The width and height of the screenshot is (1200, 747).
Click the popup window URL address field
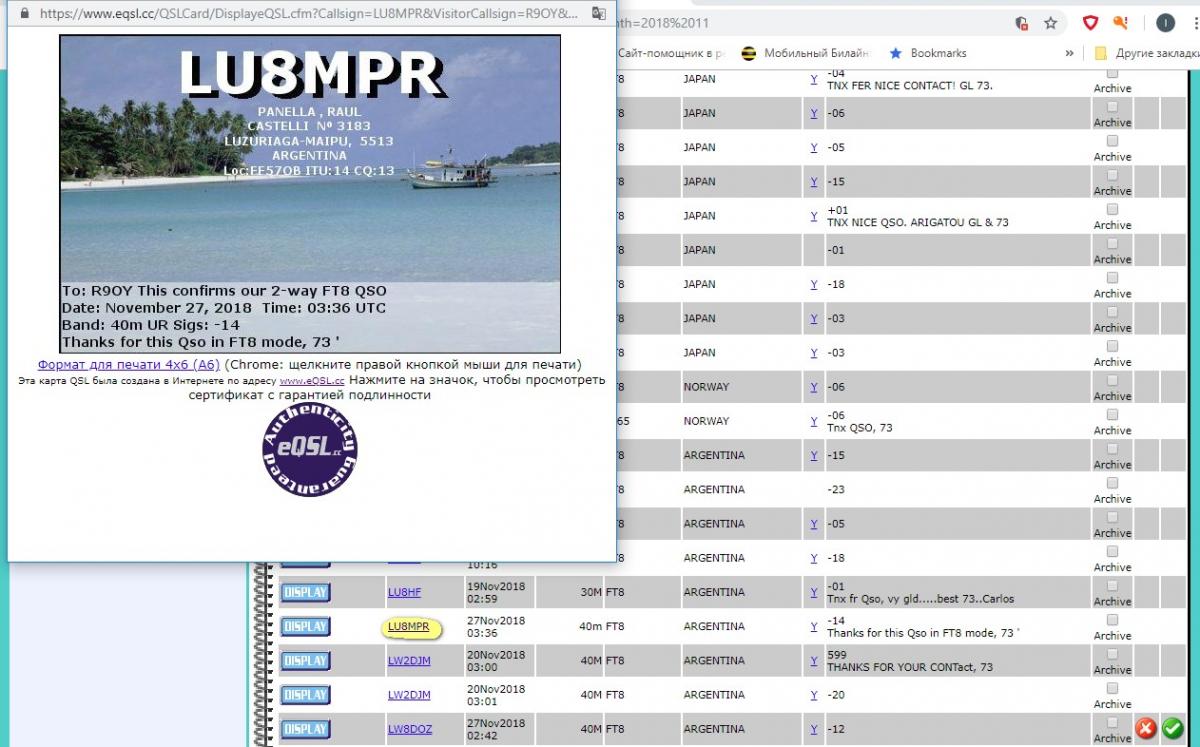click(x=300, y=14)
